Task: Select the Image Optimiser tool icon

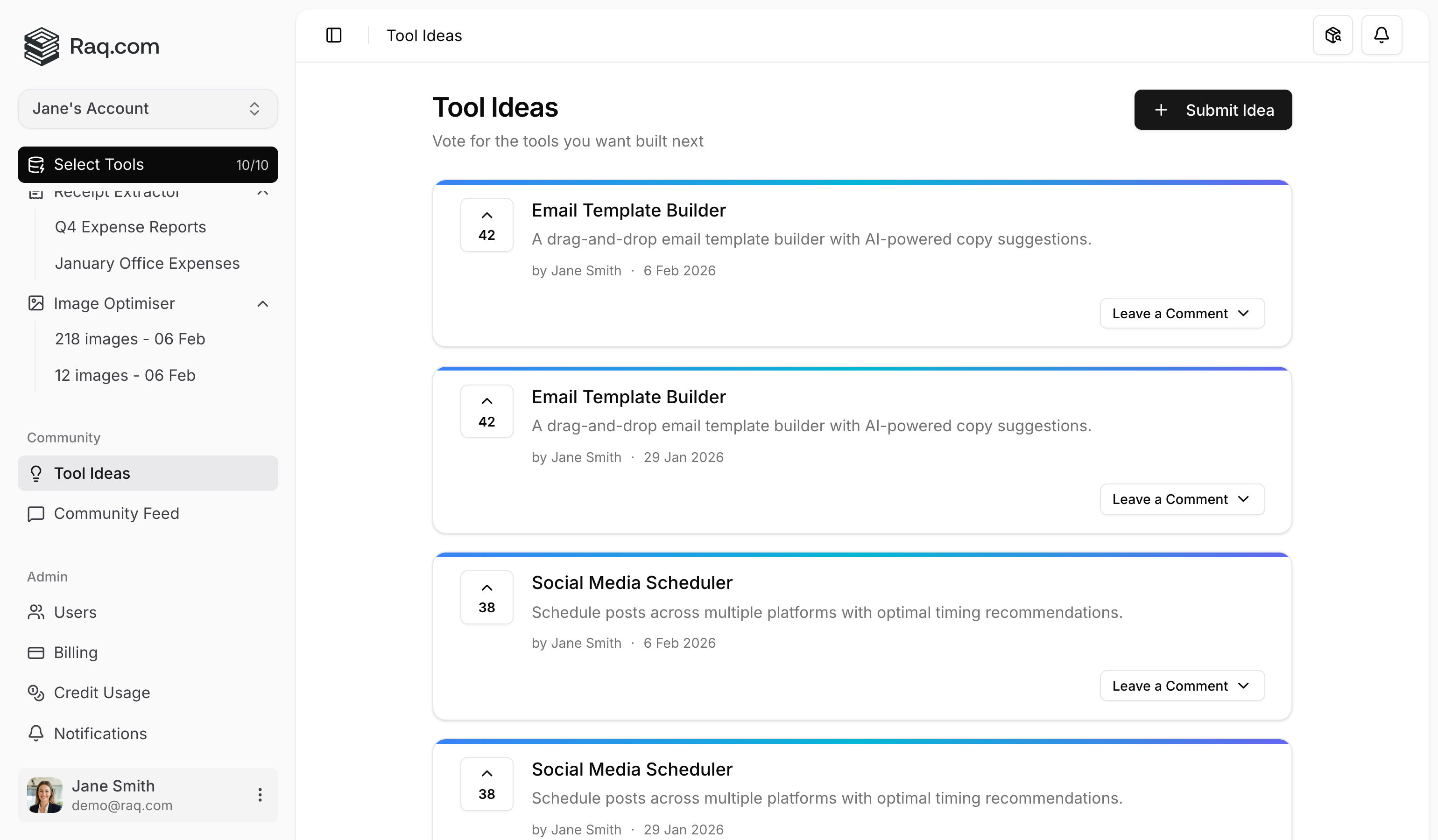Action: 36,303
